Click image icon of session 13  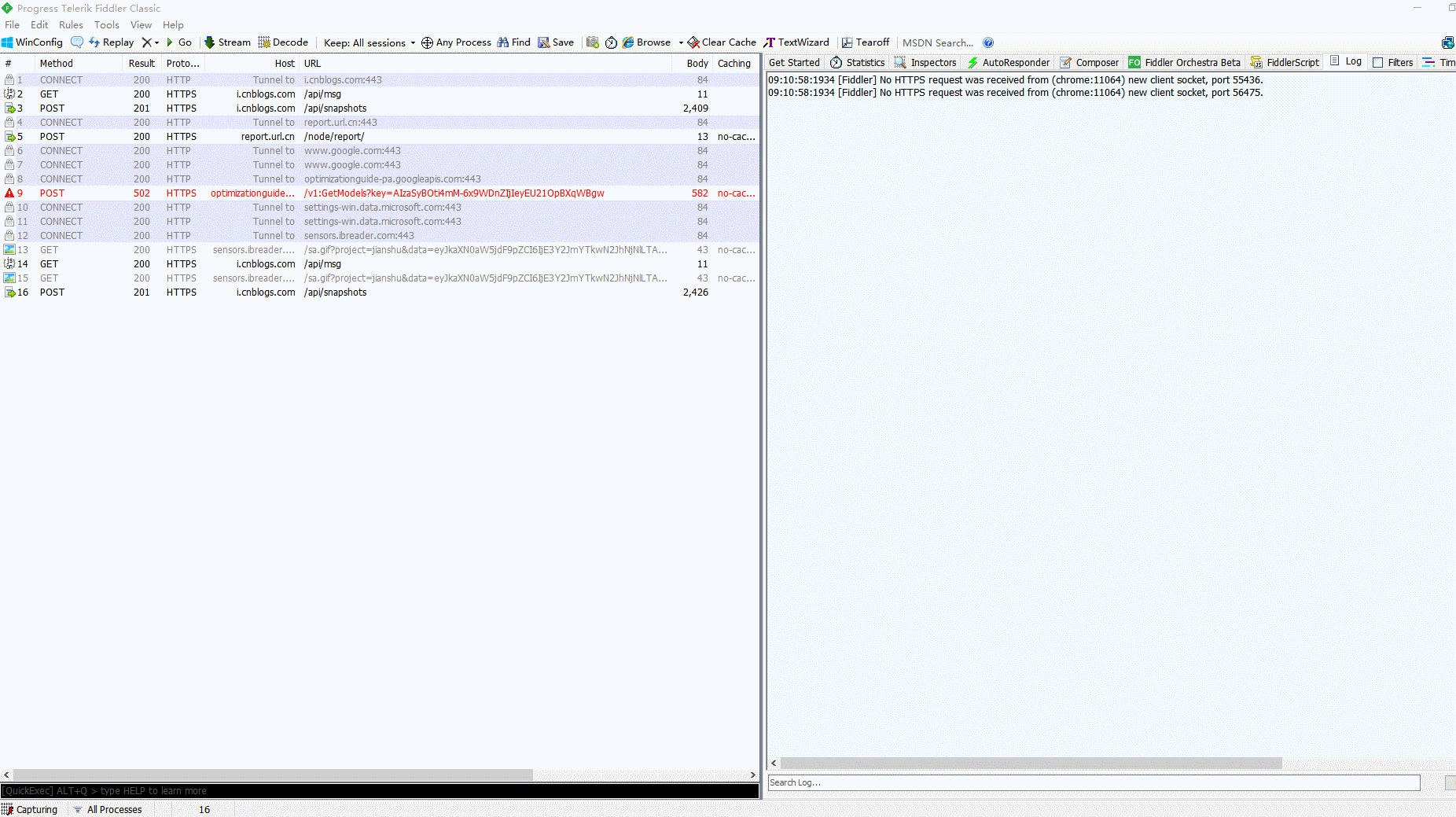point(9,250)
